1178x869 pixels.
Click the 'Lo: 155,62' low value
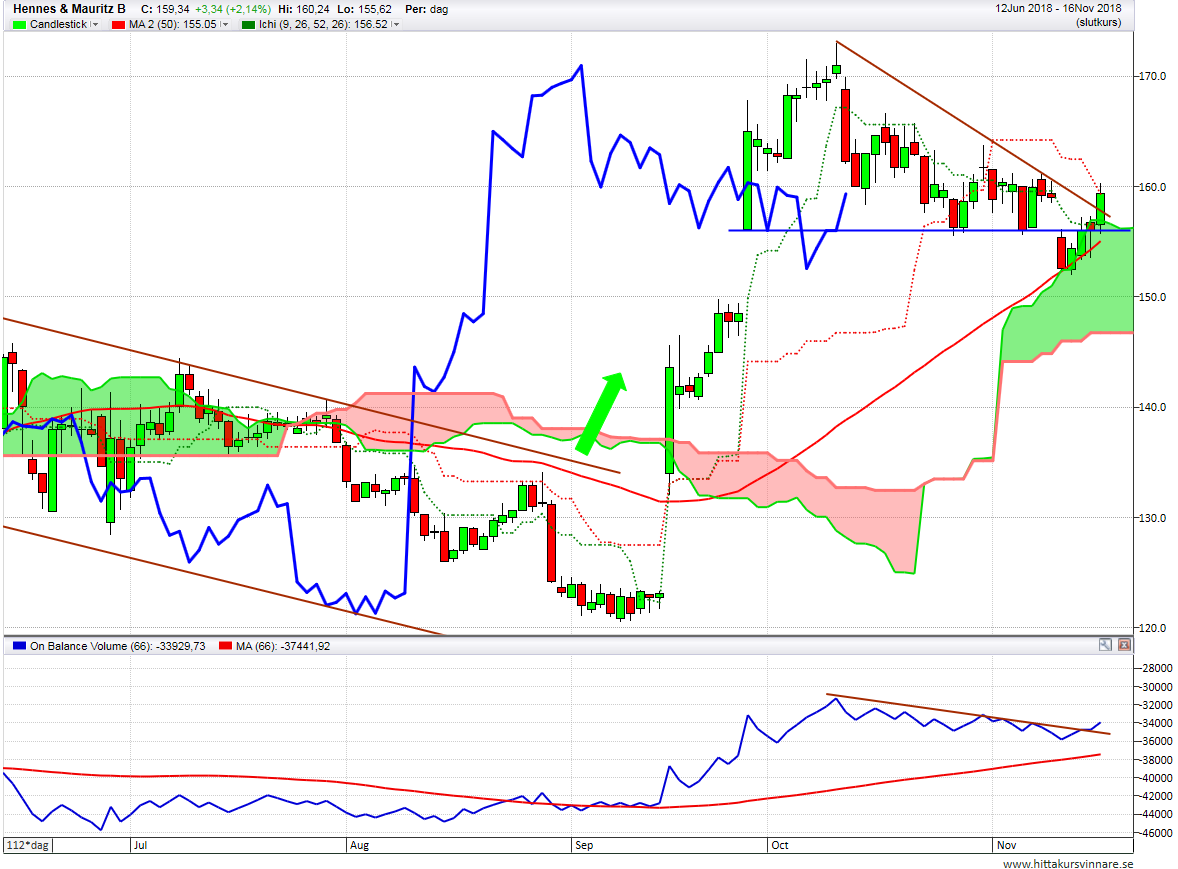point(364,9)
